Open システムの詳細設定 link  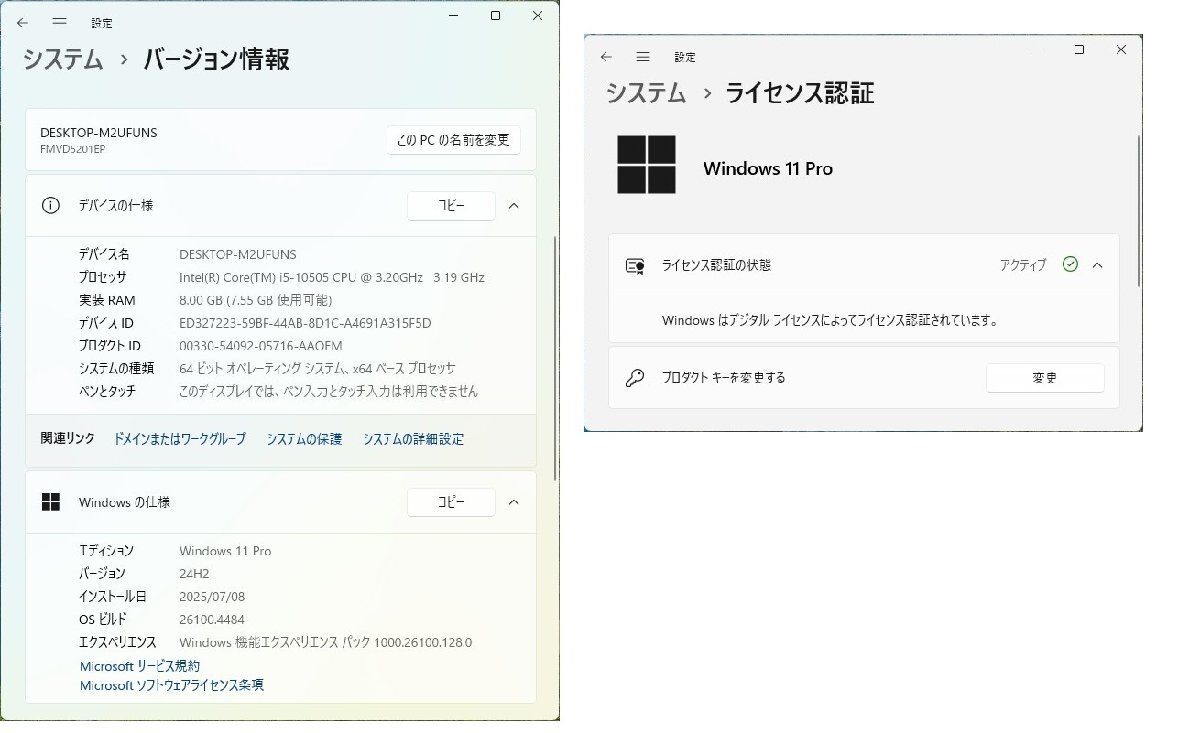pyautogui.click(x=413, y=438)
